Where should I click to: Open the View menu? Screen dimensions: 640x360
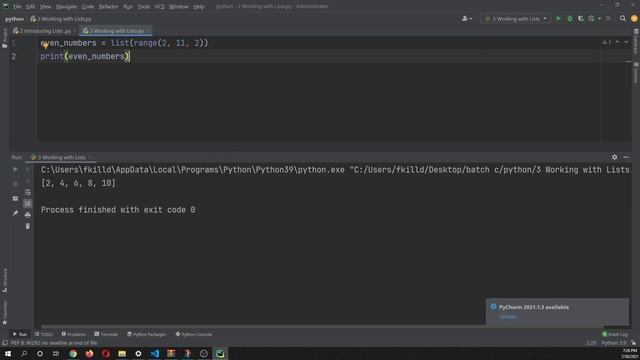tap(45, 7)
